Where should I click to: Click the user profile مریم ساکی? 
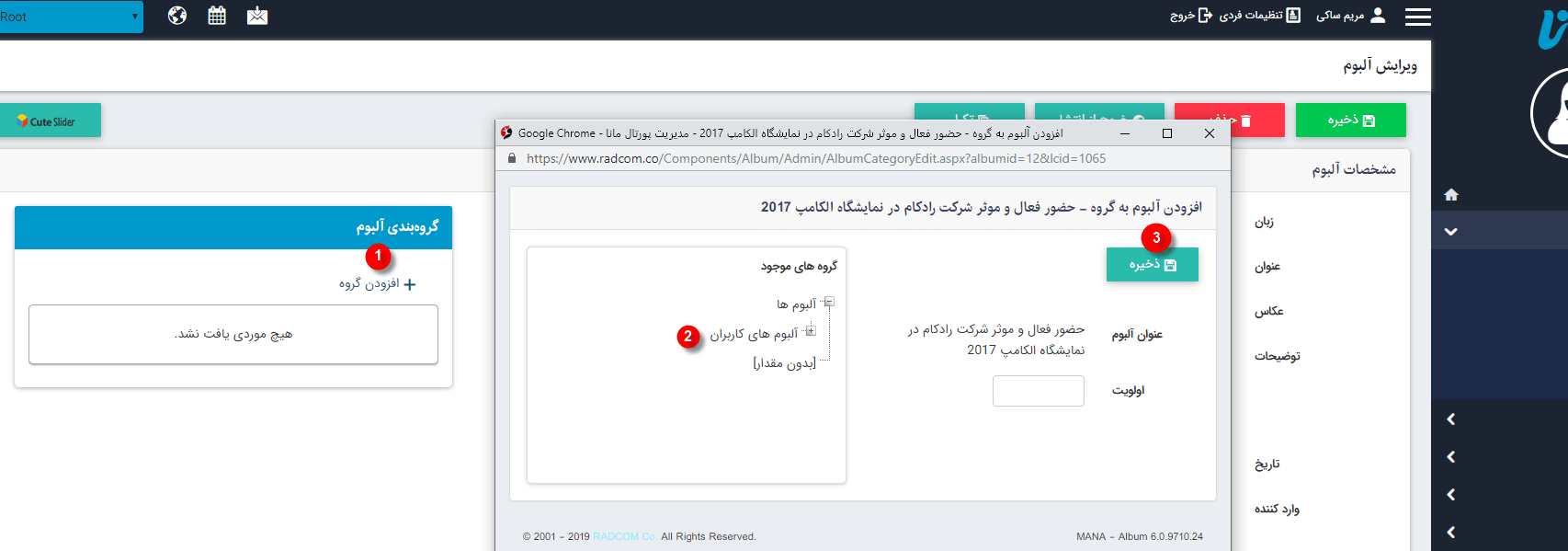(x=1350, y=16)
